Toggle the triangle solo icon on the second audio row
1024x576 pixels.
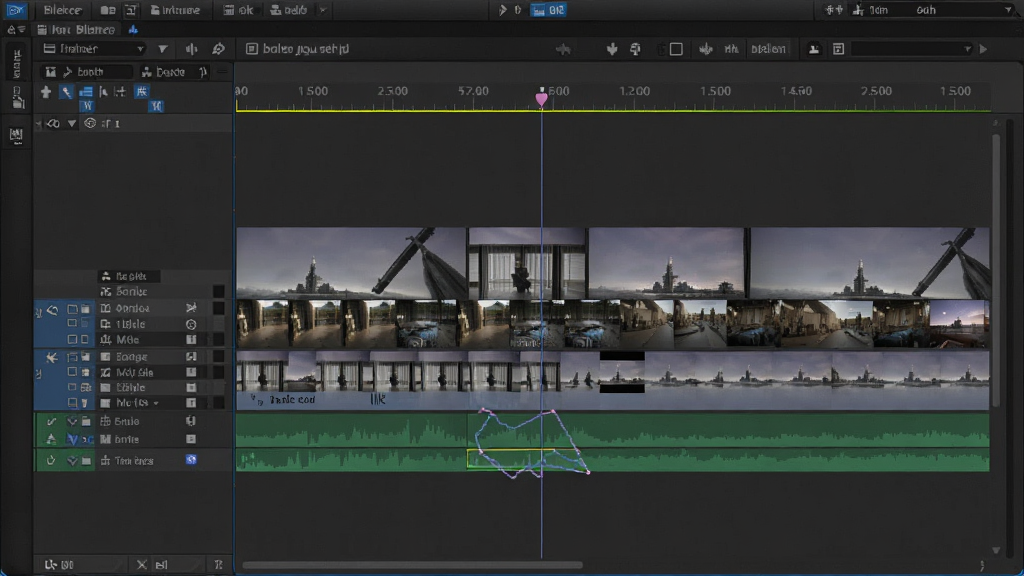tap(52, 439)
